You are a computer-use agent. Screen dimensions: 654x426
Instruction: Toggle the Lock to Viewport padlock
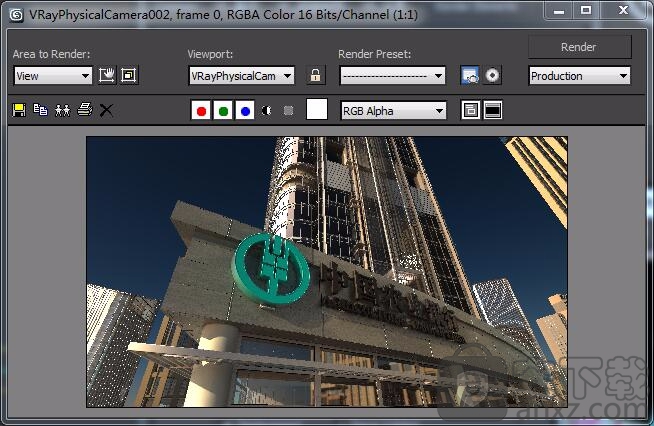(x=315, y=76)
